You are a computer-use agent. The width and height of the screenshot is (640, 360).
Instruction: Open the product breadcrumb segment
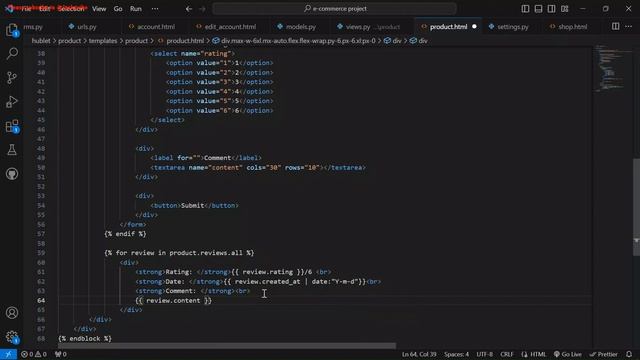click(x=69, y=41)
